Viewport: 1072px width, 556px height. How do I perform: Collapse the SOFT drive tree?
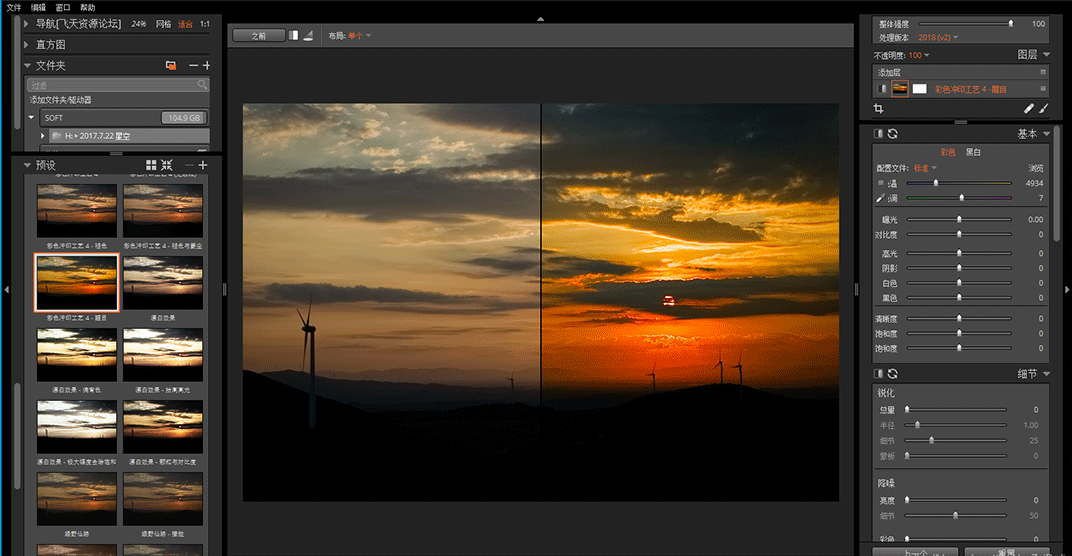pyautogui.click(x=31, y=118)
